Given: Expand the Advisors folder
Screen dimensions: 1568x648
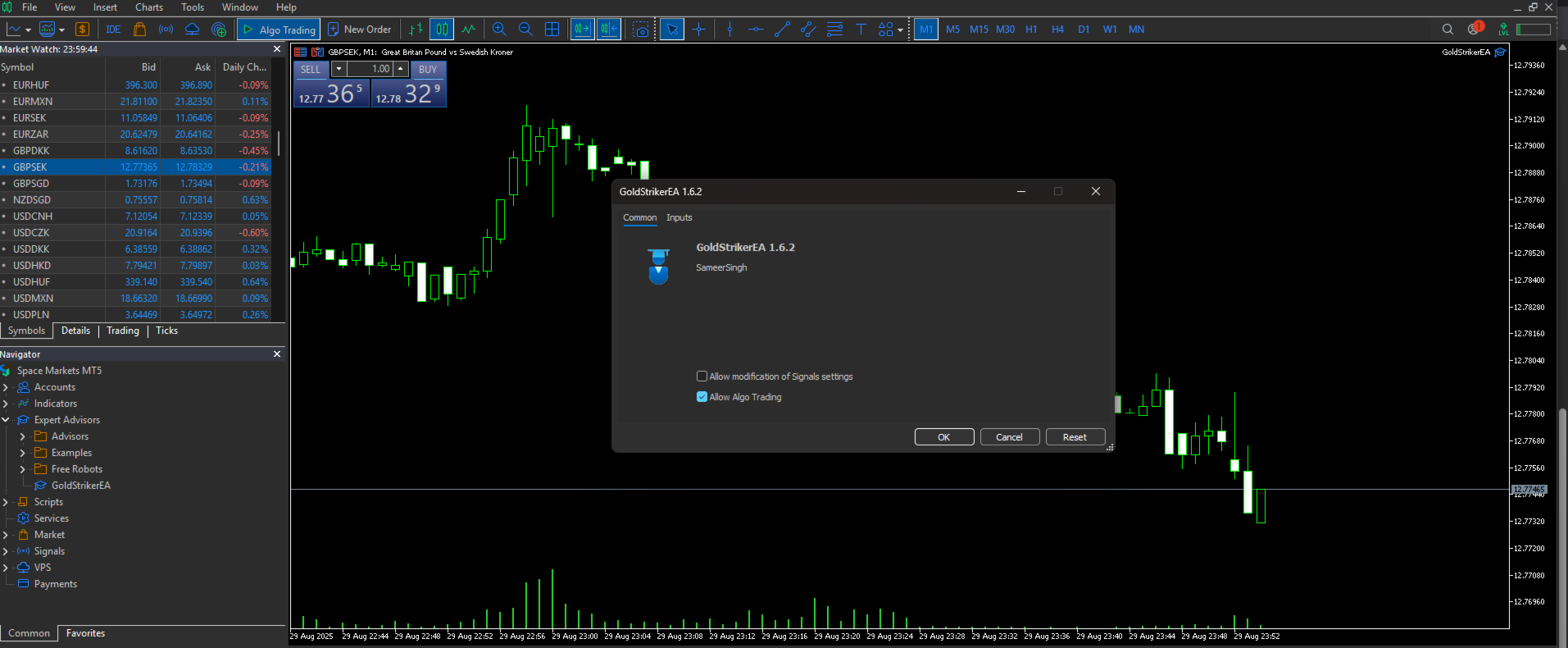Looking at the screenshot, I should tap(23, 436).
